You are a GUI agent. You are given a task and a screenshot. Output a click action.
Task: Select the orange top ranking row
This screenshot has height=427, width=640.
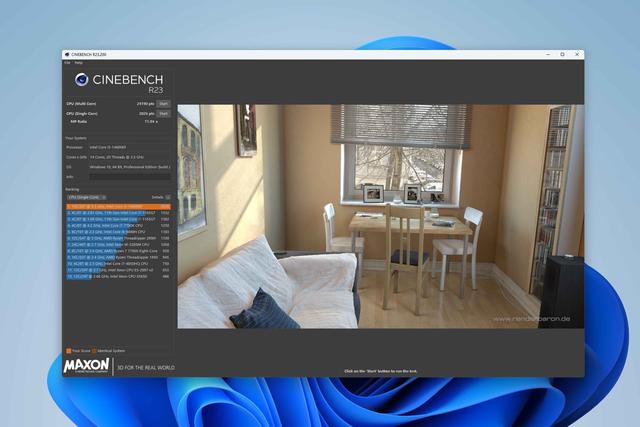click(118, 207)
